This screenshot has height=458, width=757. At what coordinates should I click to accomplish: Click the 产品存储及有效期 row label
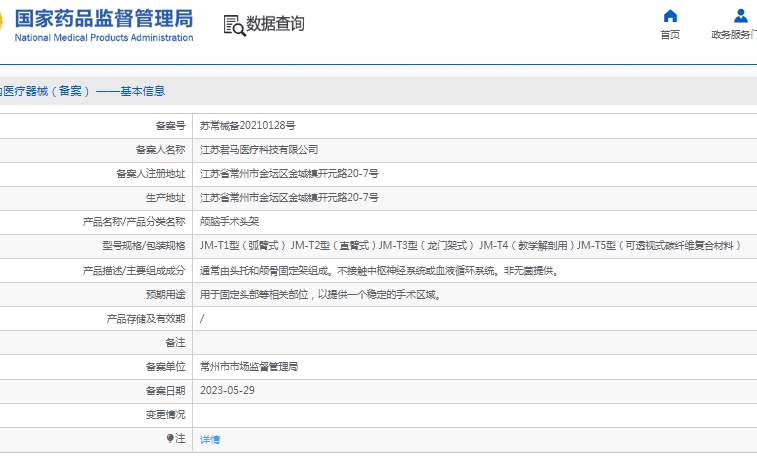pos(146,319)
